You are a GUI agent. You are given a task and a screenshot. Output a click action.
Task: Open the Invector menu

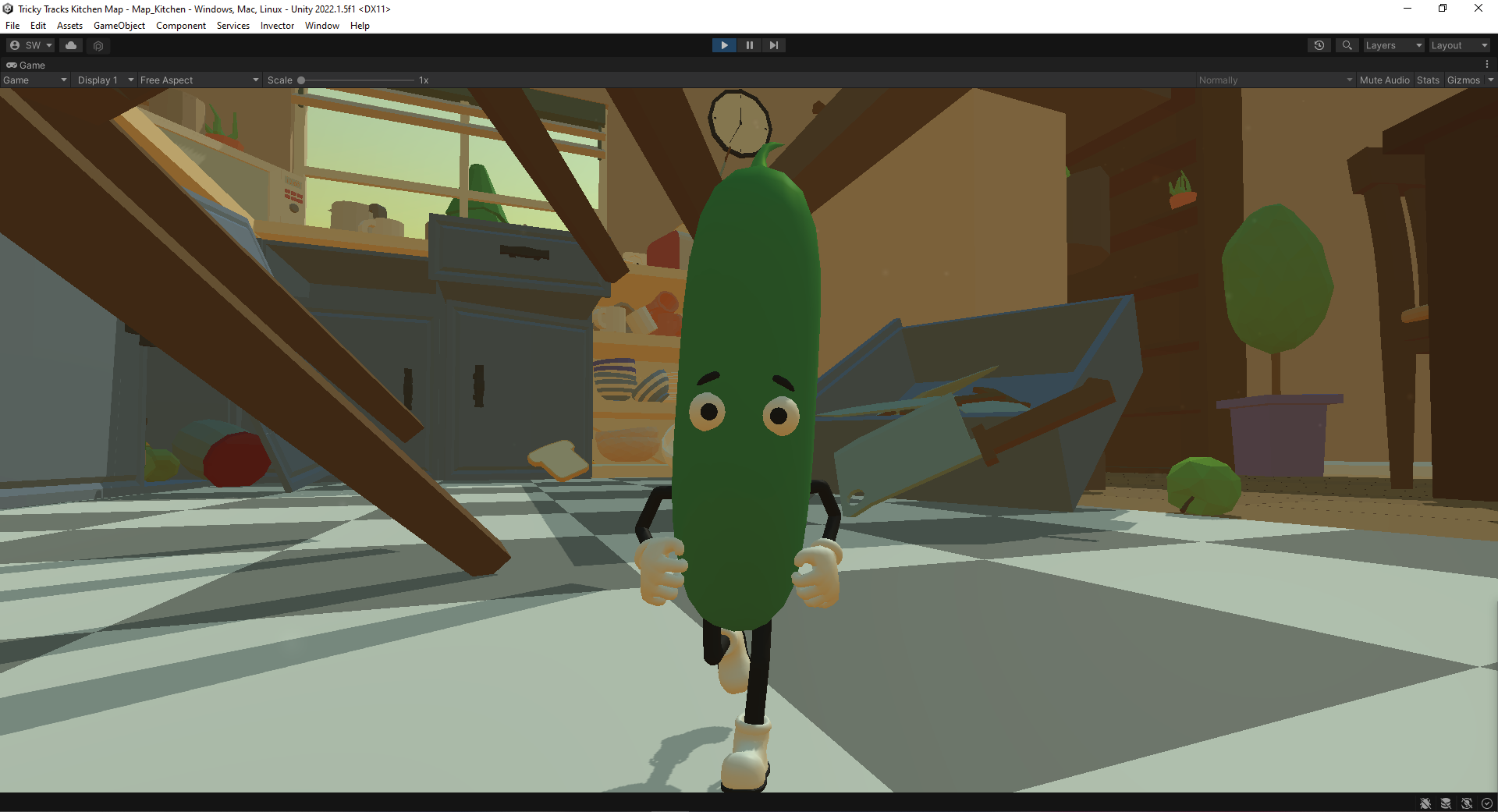(277, 26)
